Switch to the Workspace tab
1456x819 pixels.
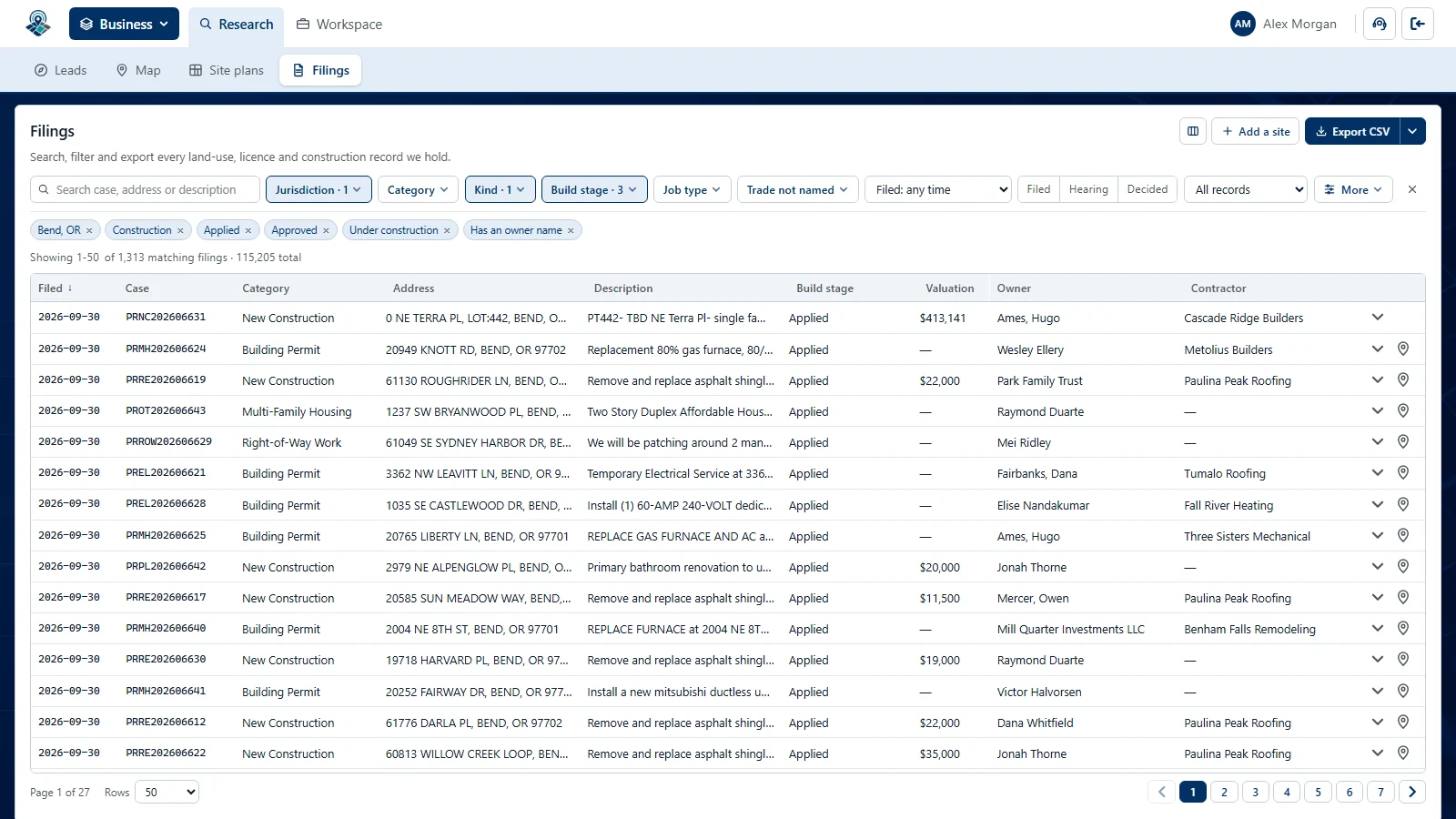point(339,25)
